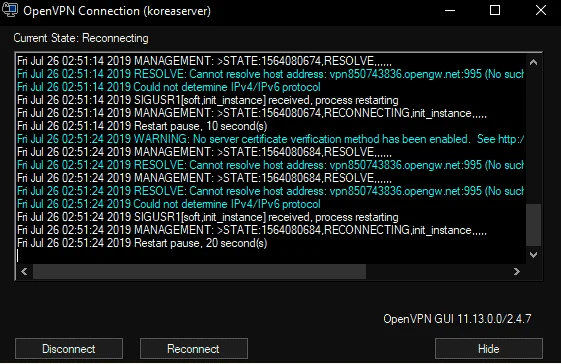Click the 02:51:14 'Could not determine IPv4/IPv6 protocol' line
Image resolution: width=561 pixels, height=364 pixels.
point(169,87)
